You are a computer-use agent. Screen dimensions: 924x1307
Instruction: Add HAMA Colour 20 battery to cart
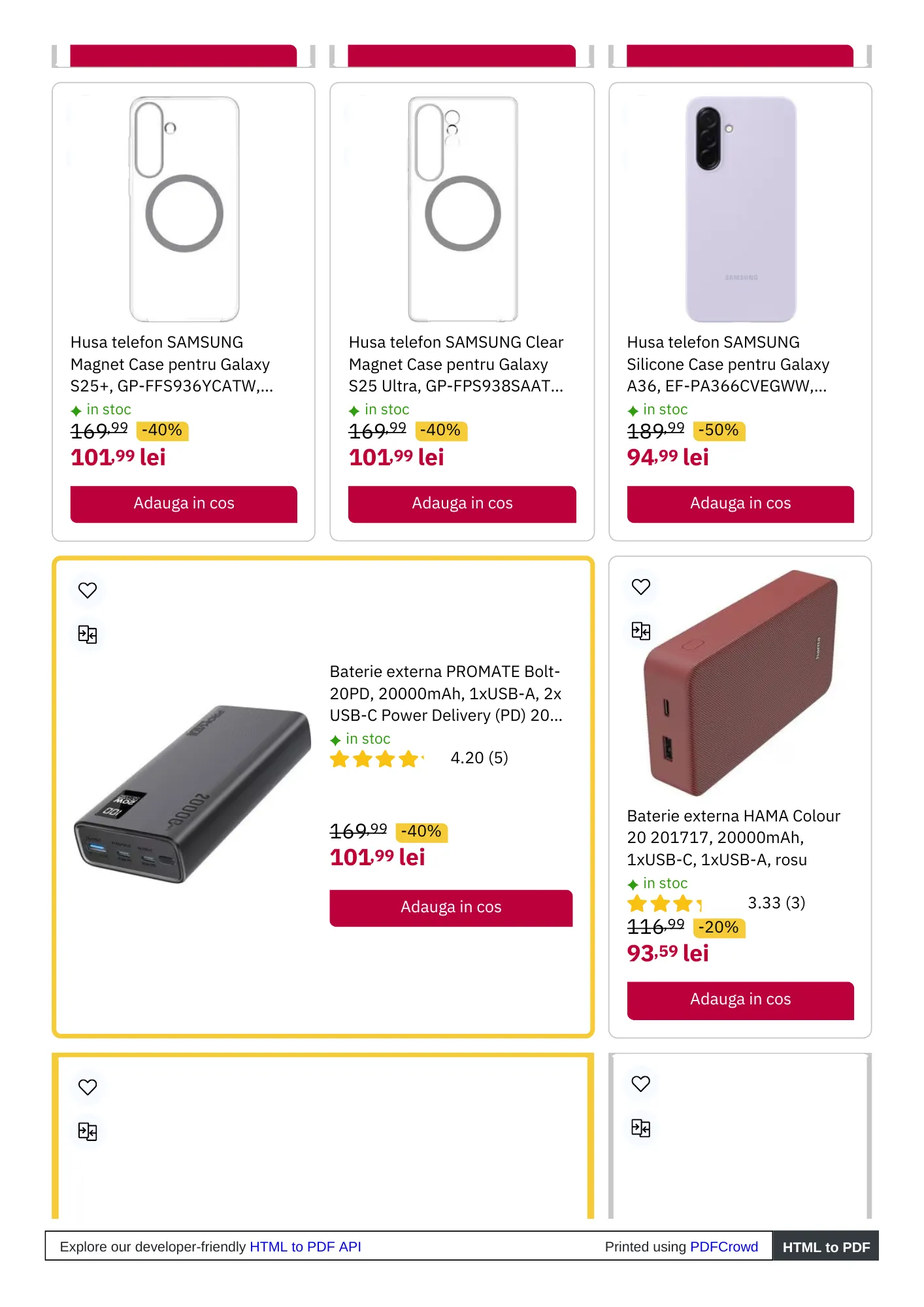tap(740, 1000)
